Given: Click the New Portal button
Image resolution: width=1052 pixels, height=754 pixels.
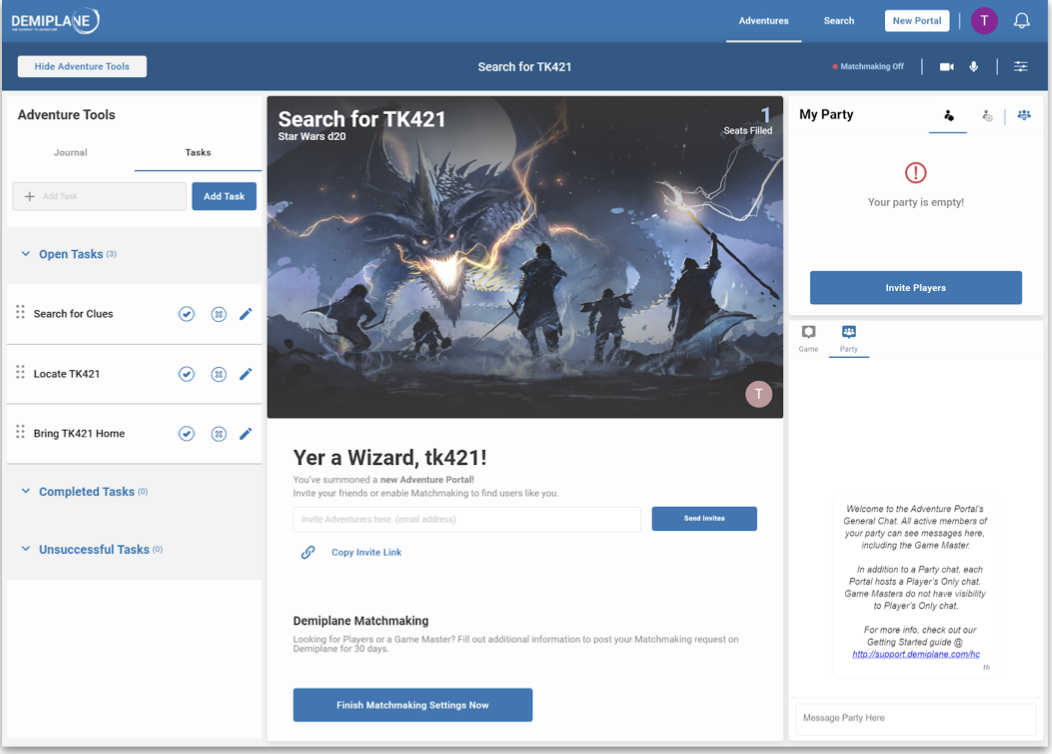Looking at the screenshot, I should [916, 21].
